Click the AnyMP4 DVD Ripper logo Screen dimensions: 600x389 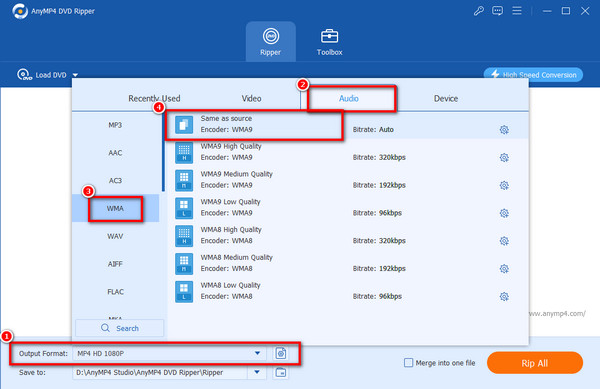[x=20, y=11]
